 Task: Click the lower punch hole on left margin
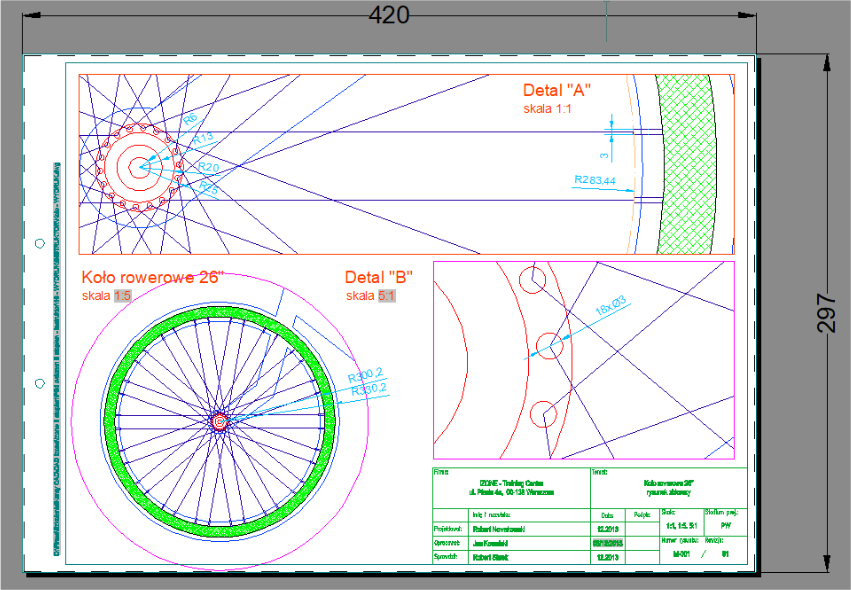[39, 381]
